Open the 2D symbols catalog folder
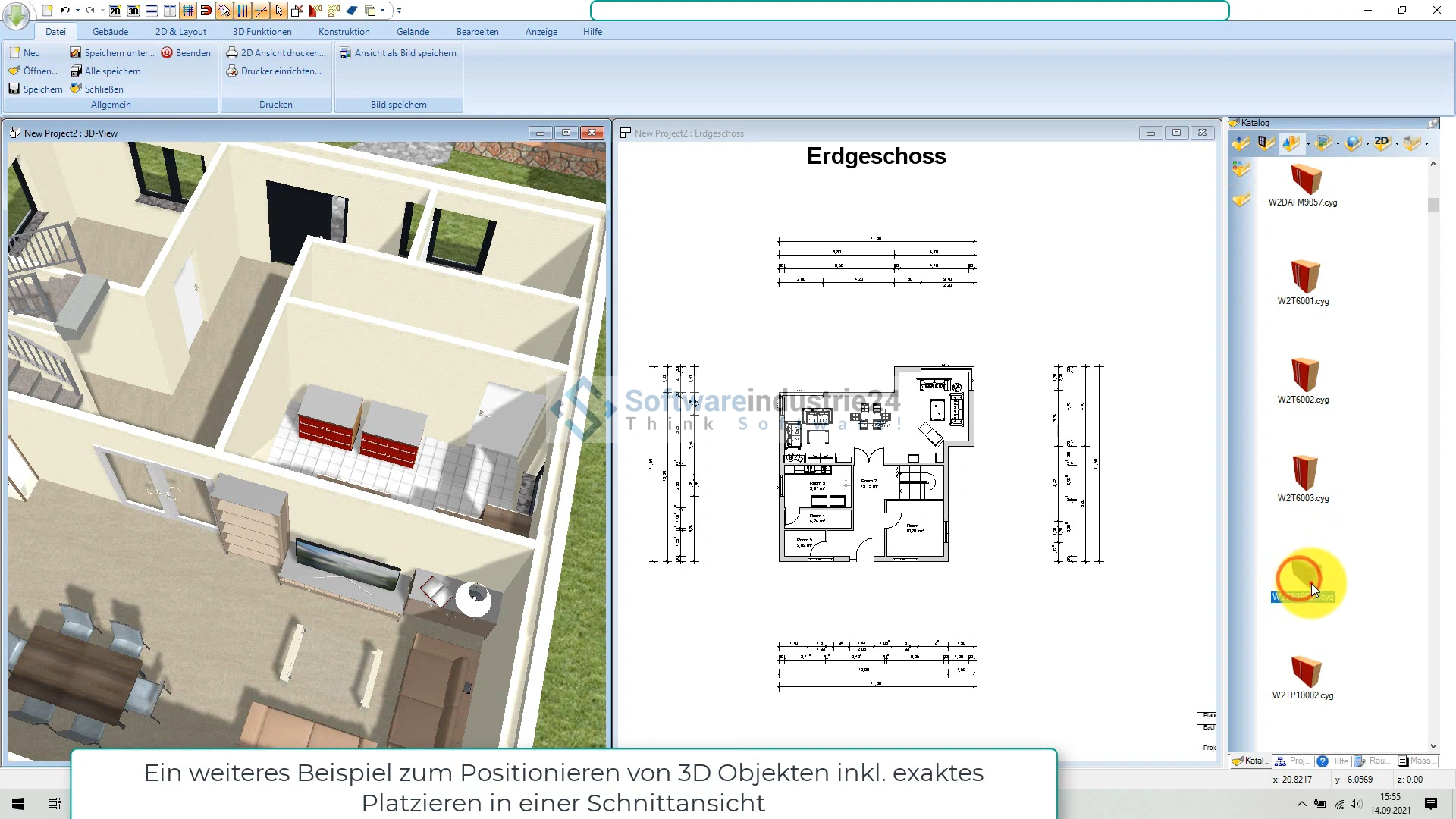This screenshot has height=819, width=1456. (1382, 143)
